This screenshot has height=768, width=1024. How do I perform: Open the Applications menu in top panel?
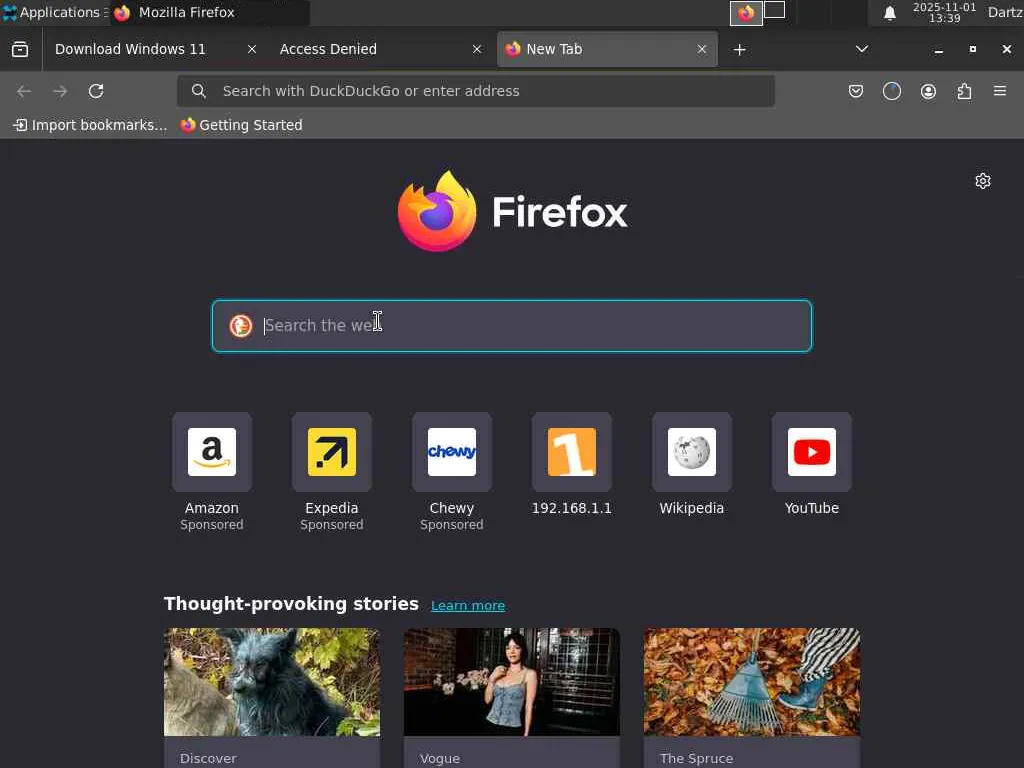(56, 12)
